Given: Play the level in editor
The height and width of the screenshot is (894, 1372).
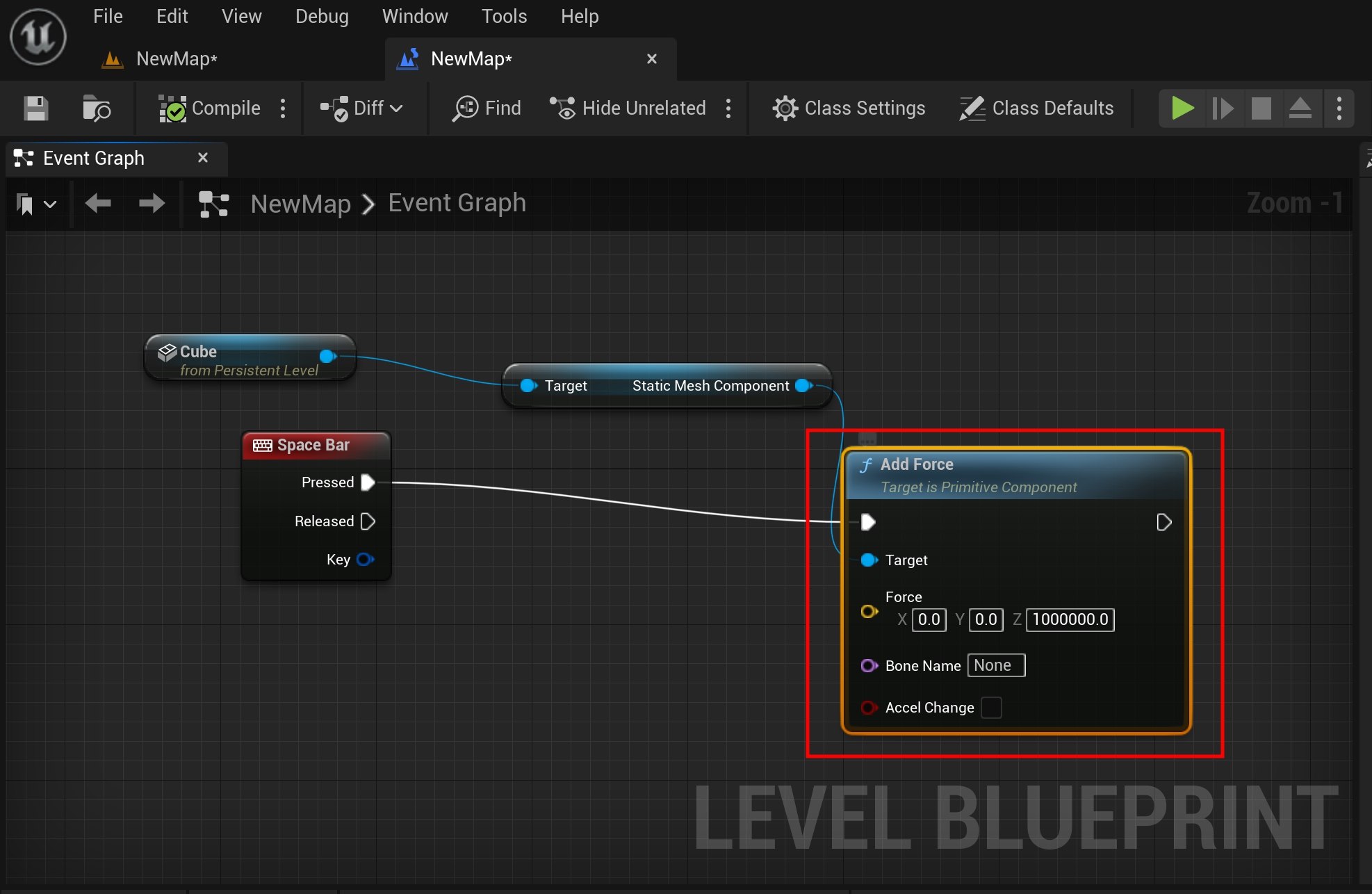Looking at the screenshot, I should tap(1182, 108).
